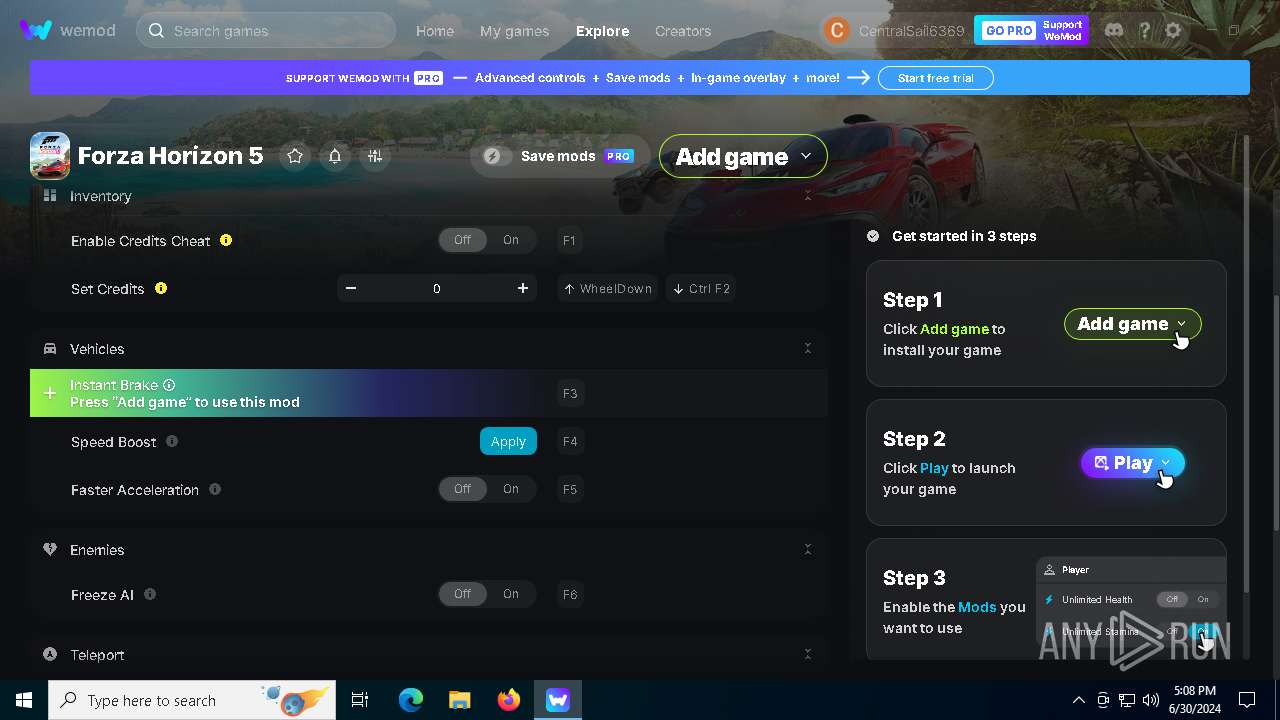Screen dimensions: 1280x720
Task: Click Start free trial button
Action: (935, 78)
